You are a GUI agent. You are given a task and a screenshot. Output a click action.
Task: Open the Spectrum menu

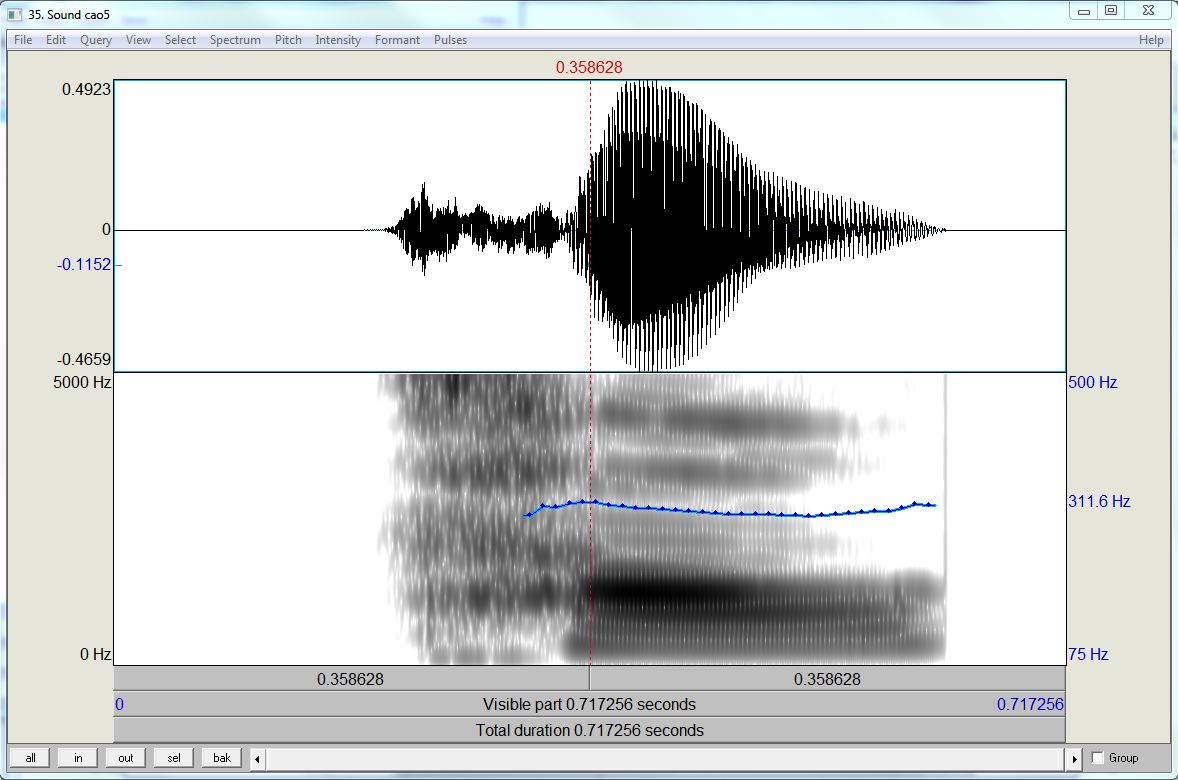coord(235,40)
